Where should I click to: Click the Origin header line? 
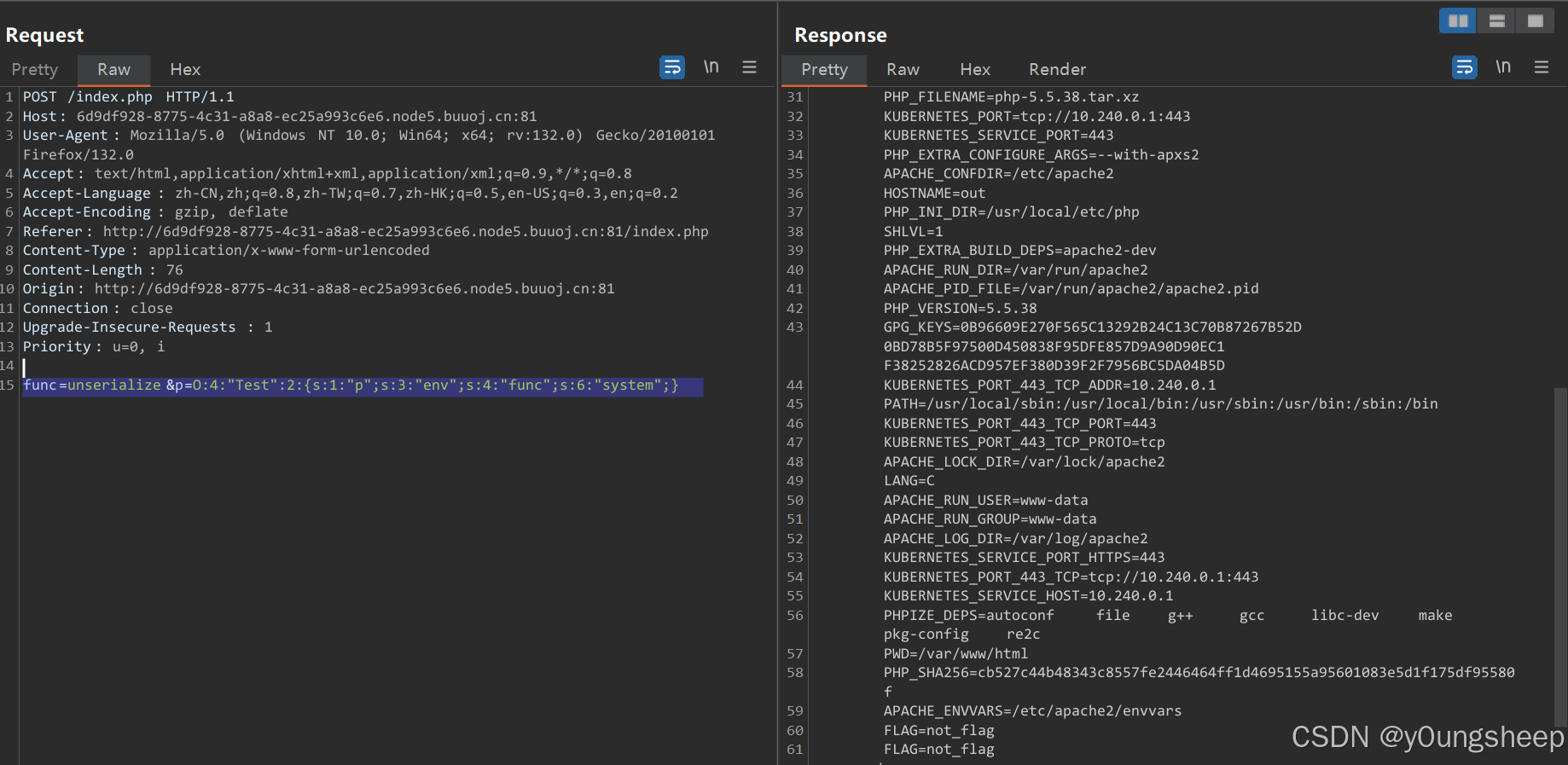(x=318, y=289)
